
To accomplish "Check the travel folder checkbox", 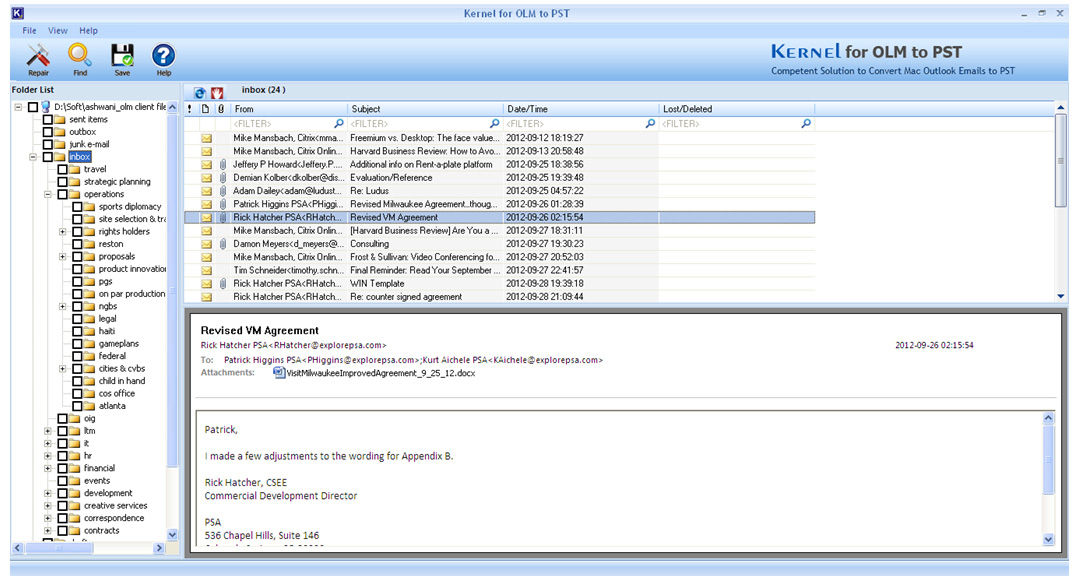I will tap(62, 169).
